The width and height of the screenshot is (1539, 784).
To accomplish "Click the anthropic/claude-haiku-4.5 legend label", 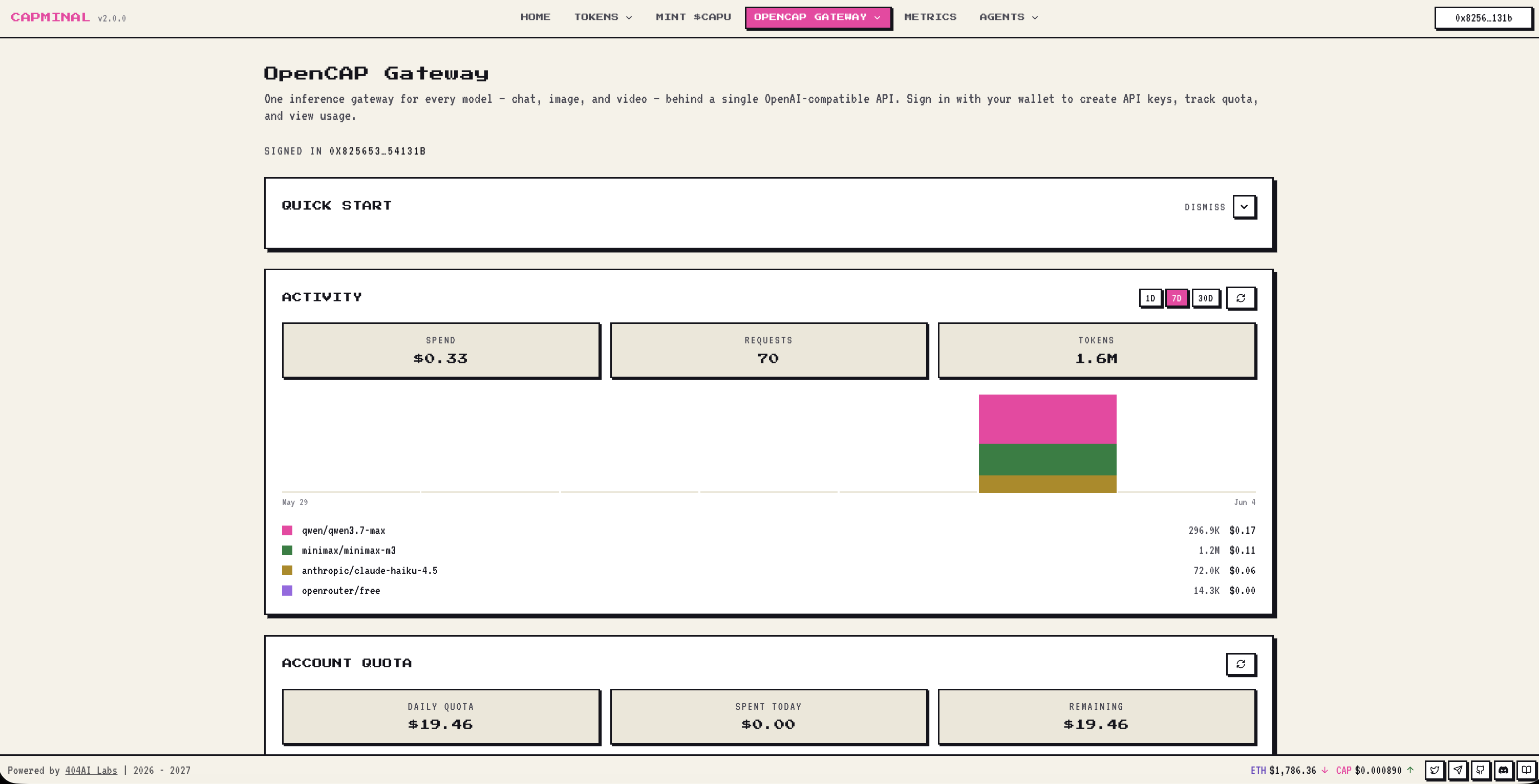I will coord(370,571).
